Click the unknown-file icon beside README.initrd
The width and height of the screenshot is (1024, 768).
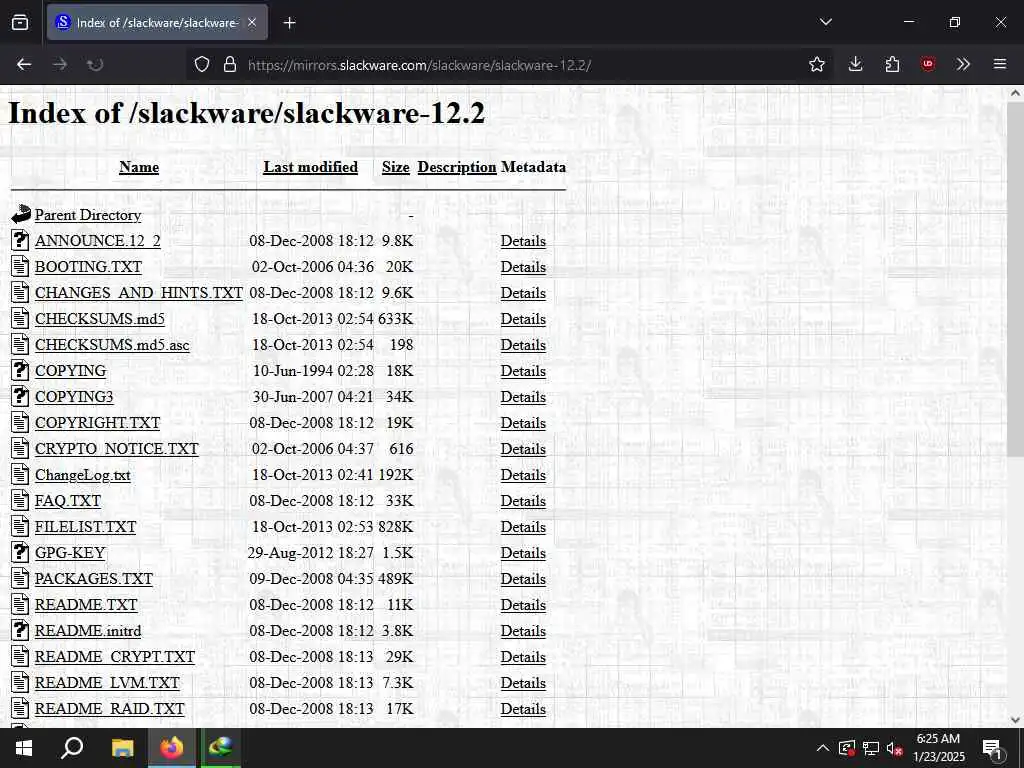coord(20,630)
